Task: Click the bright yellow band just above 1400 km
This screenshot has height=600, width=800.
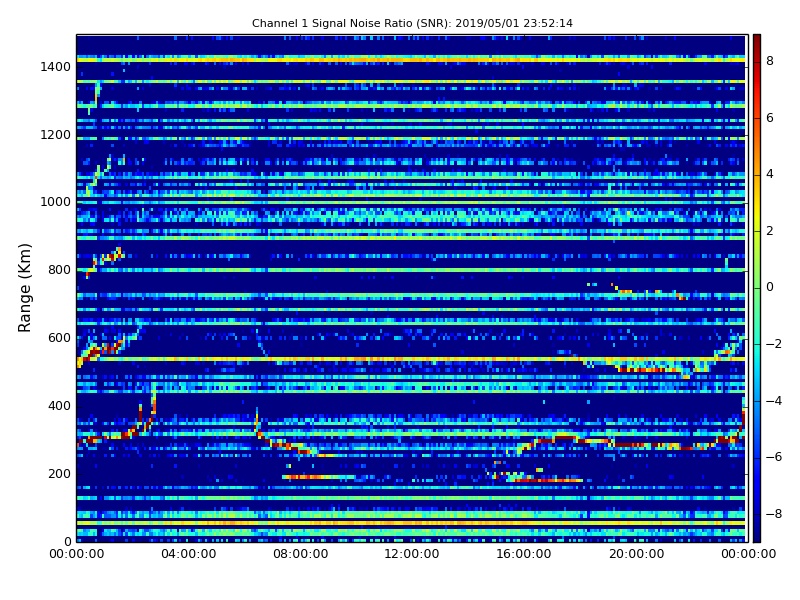Action: click(411, 60)
